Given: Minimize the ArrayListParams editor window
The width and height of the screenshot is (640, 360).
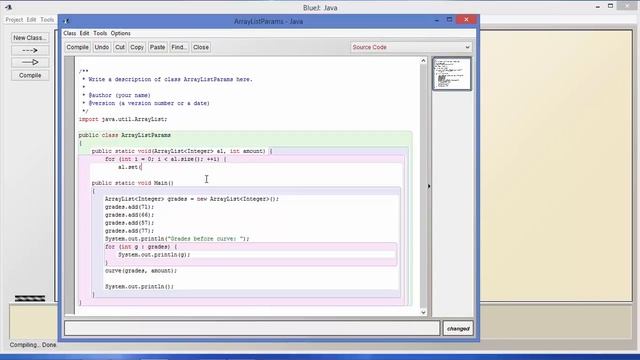Looking at the screenshot, I should tap(437, 20).
